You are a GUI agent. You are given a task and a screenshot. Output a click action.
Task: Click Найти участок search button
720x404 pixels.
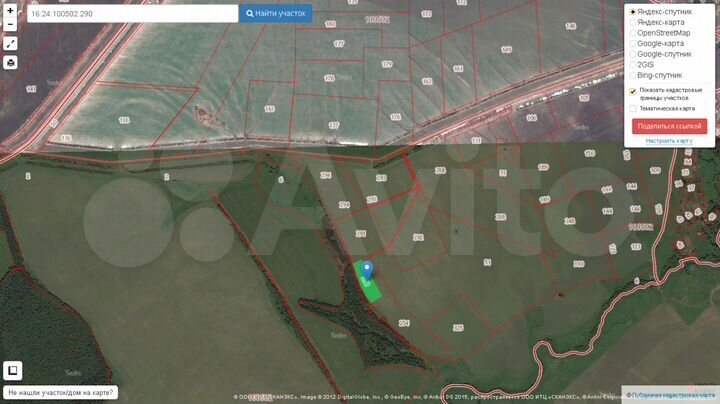tap(275, 13)
